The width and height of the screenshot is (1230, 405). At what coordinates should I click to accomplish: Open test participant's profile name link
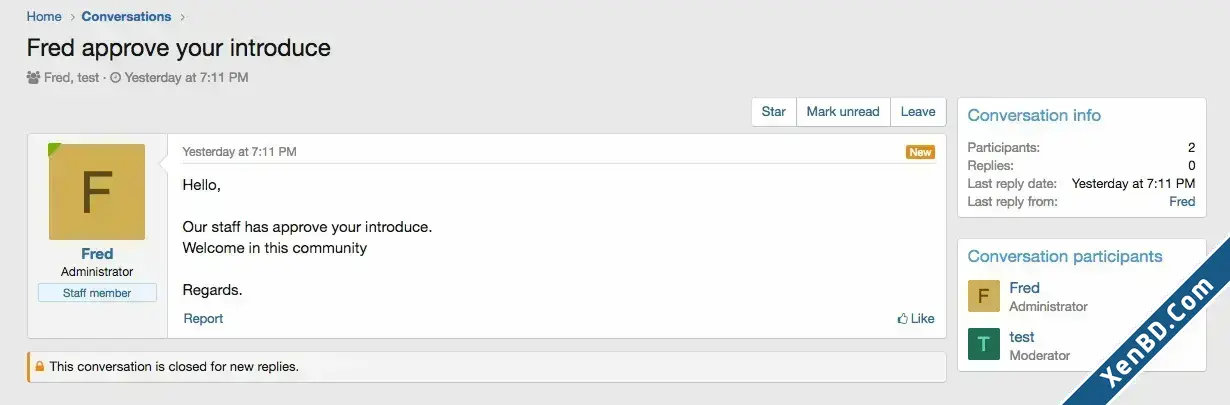[x=1022, y=337]
